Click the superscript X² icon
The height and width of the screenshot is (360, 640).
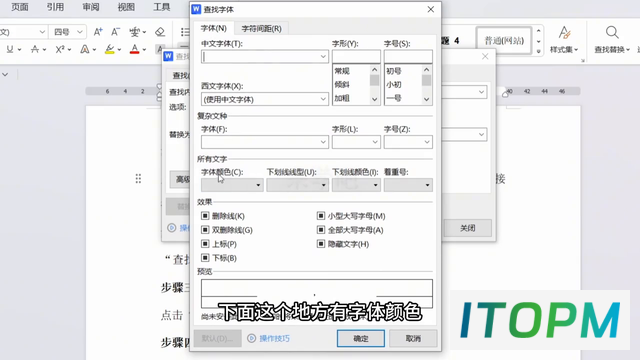[60, 49]
